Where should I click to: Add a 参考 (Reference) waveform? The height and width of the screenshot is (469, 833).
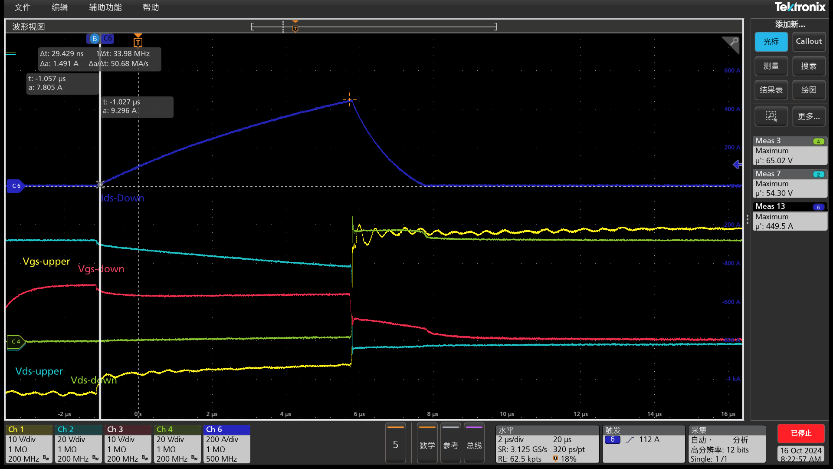pos(450,444)
